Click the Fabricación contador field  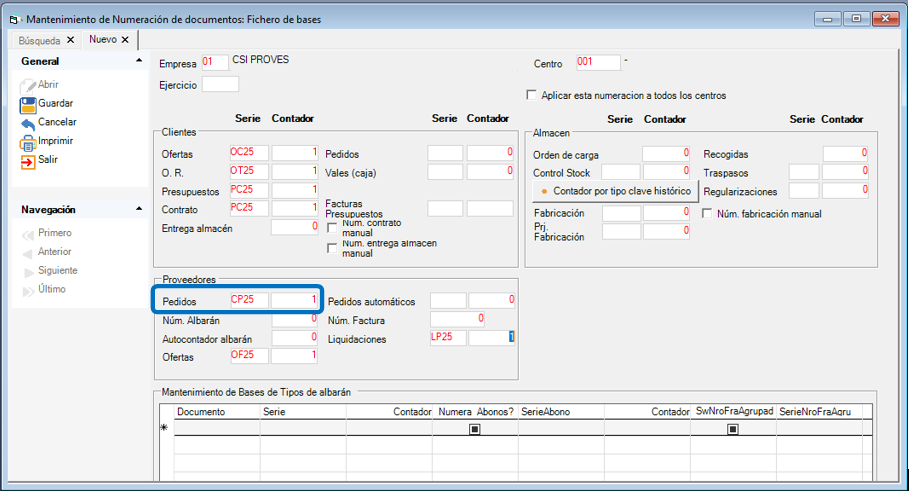coord(666,213)
